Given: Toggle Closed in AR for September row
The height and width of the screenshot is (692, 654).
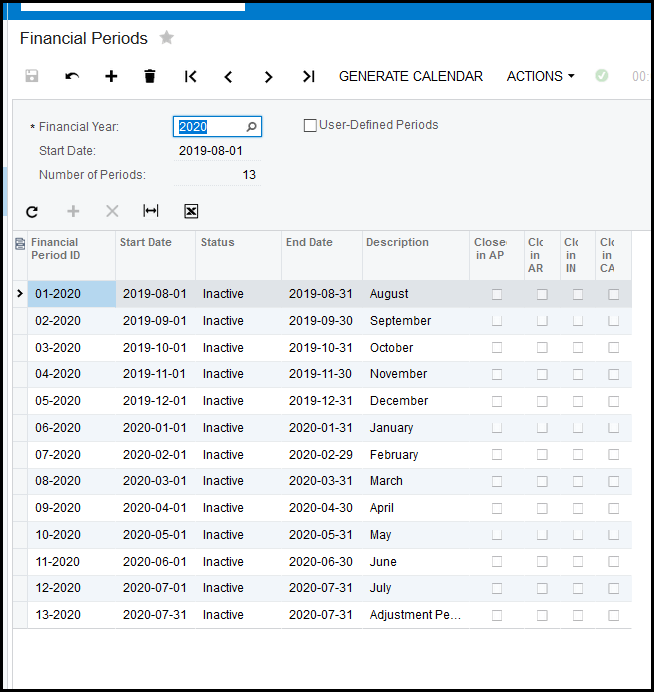Looking at the screenshot, I should (542, 321).
